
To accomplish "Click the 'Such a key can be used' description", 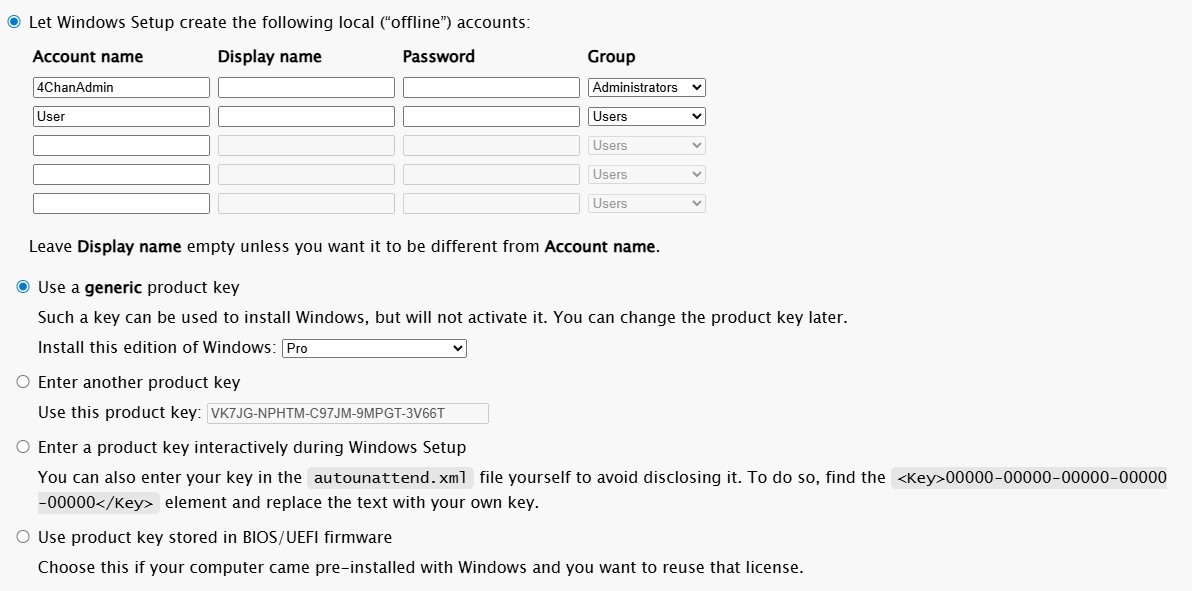I will (442, 317).
